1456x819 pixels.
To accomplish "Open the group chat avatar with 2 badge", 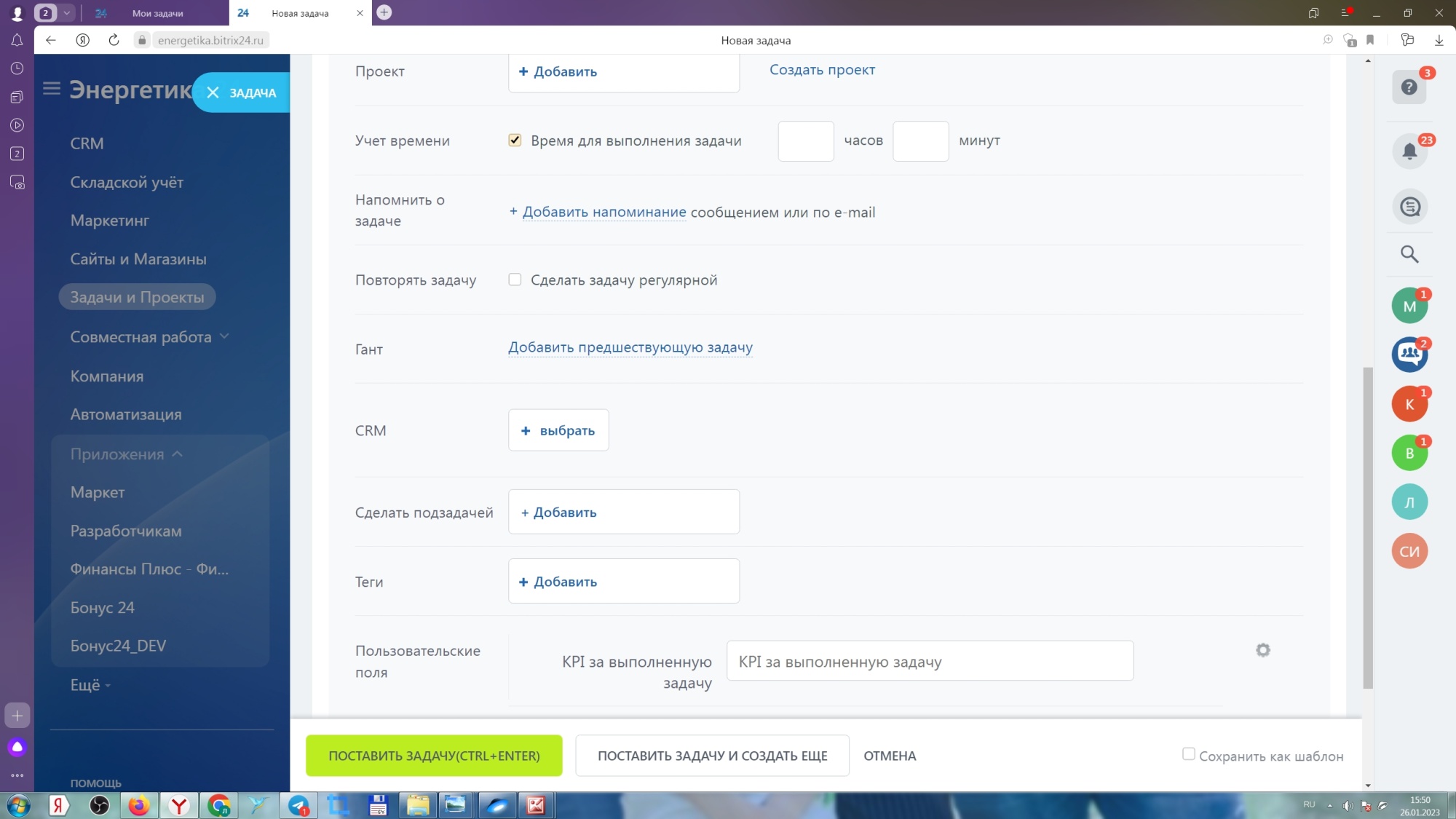I will tap(1409, 355).
